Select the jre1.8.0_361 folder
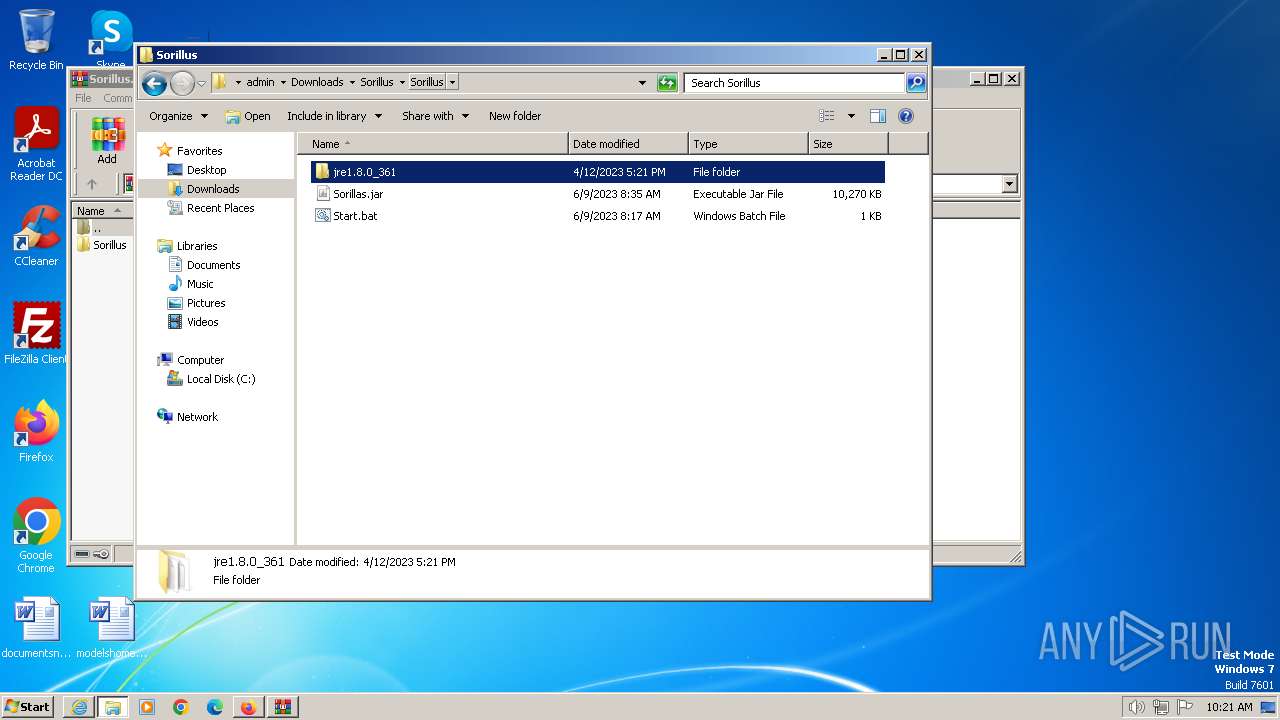 598,172
